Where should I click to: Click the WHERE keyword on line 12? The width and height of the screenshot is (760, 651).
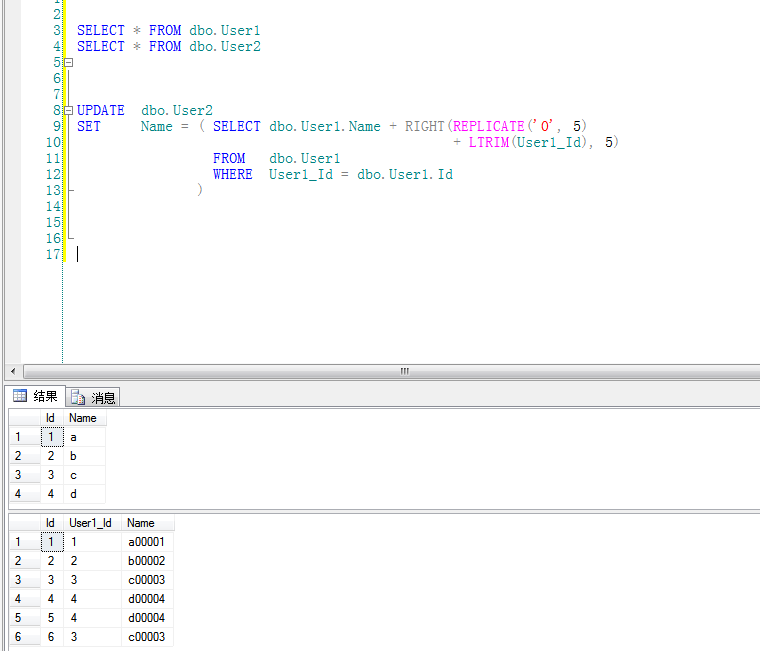tap(233, 175)
